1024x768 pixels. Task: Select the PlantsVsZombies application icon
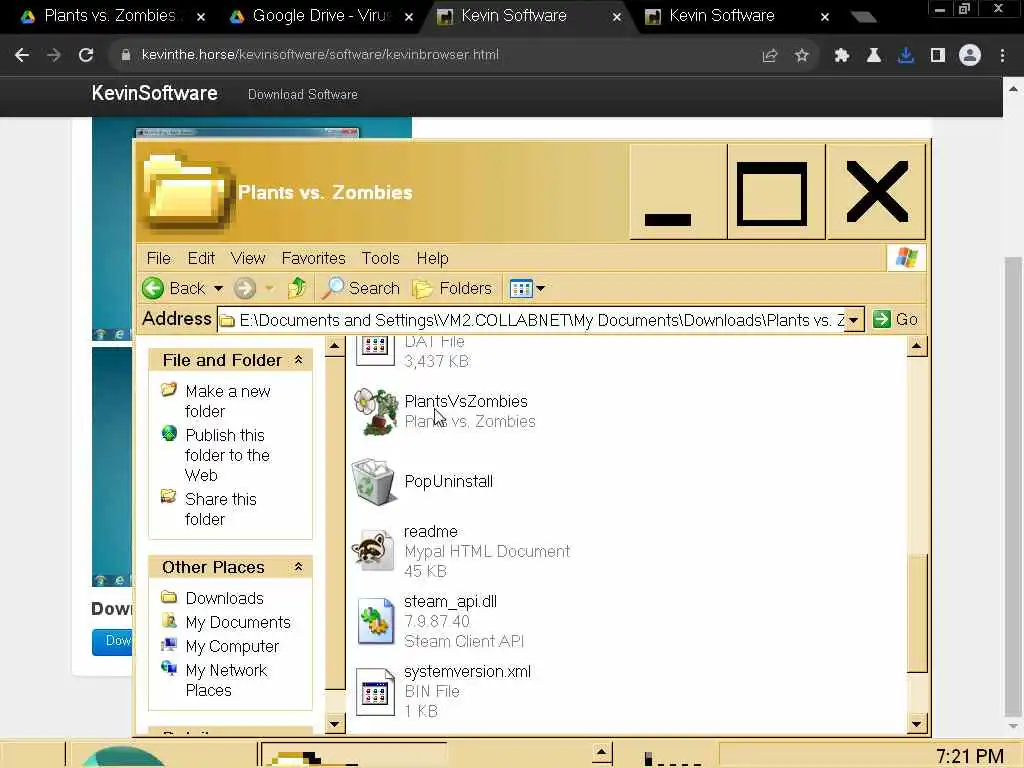click(x=376, y=411)
